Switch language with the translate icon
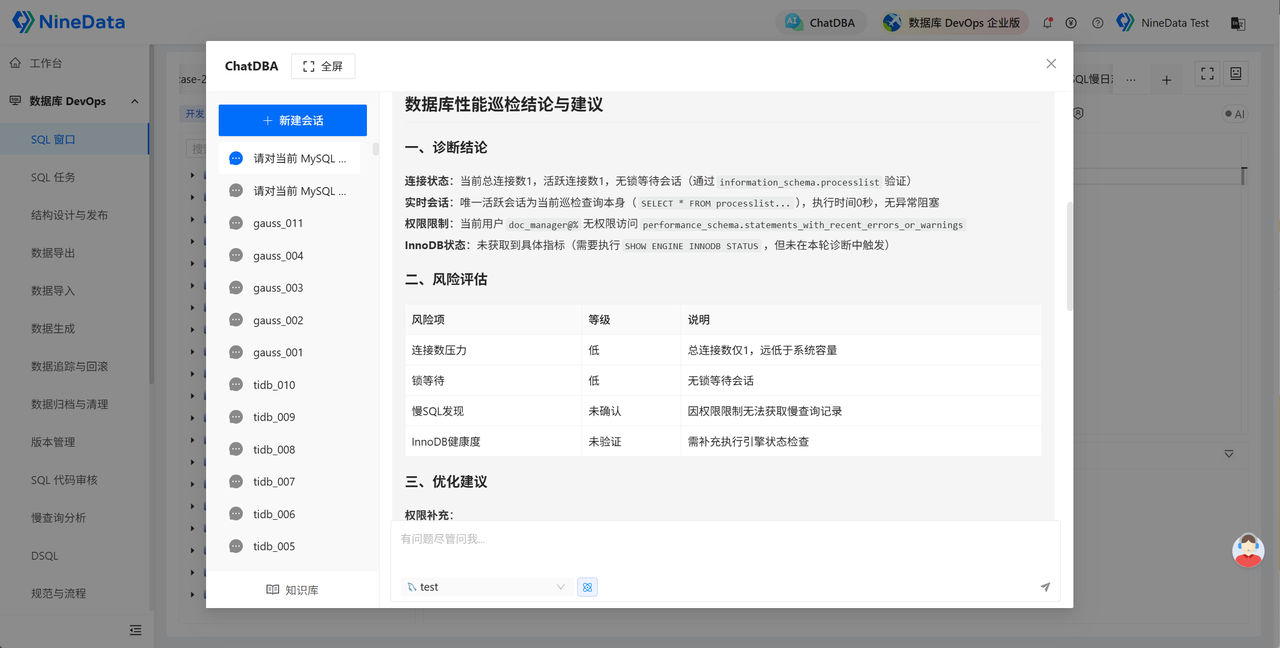The width and height of the screenshot is (1280, 648). (1237, 22)
